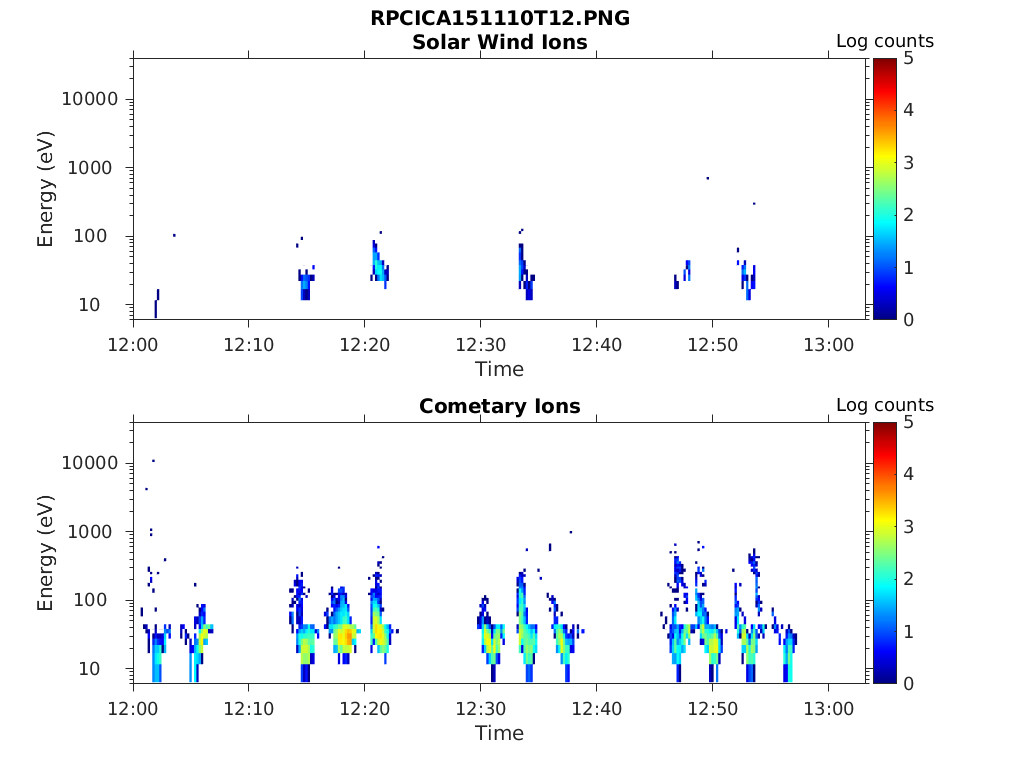Screen dimensions: 1024x768
Task: Click the 12:50 tick label on top plot
Action: pos(712,345)
